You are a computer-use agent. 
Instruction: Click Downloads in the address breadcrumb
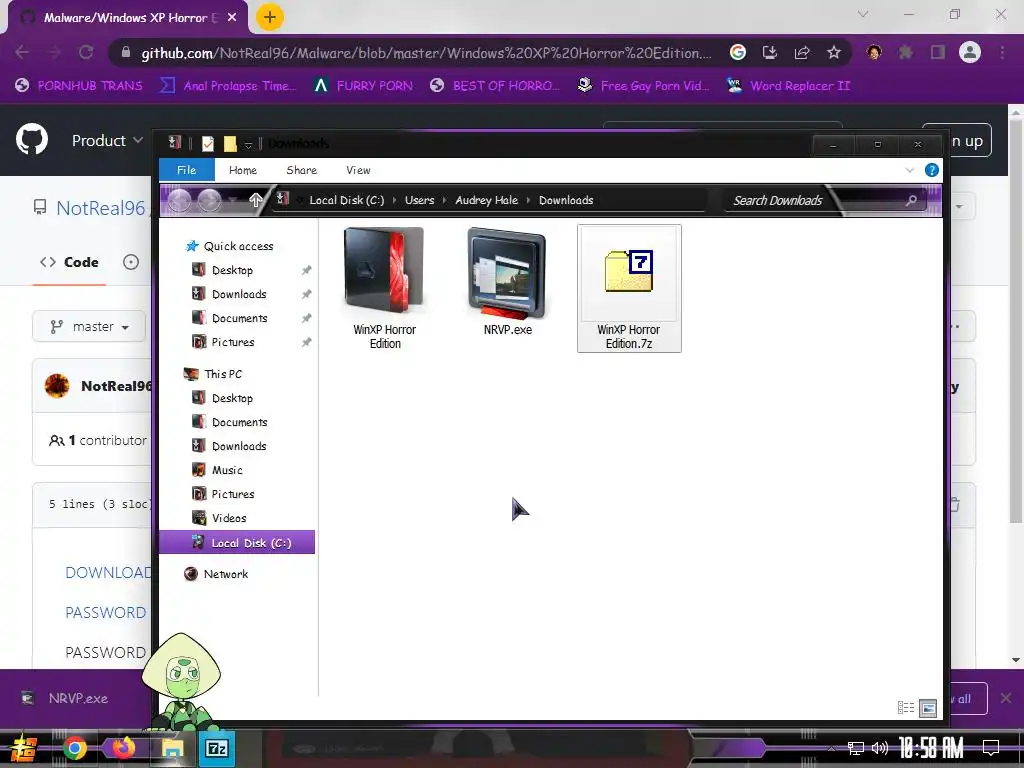pyautogui.click(x=566, y=200)
